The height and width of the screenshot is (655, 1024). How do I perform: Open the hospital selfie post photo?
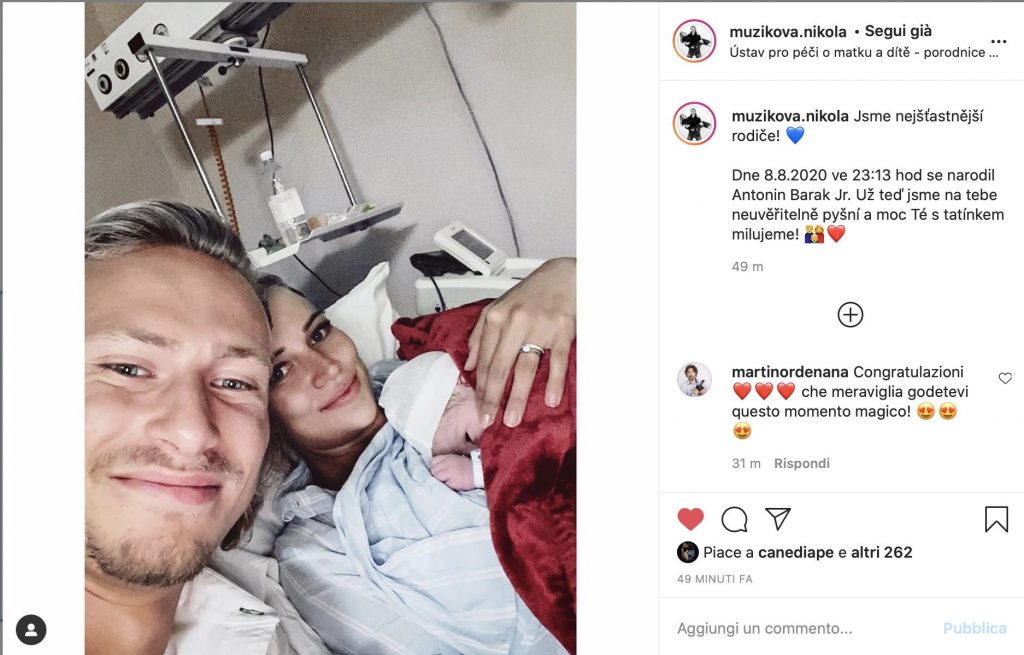(x=330, y=328)
